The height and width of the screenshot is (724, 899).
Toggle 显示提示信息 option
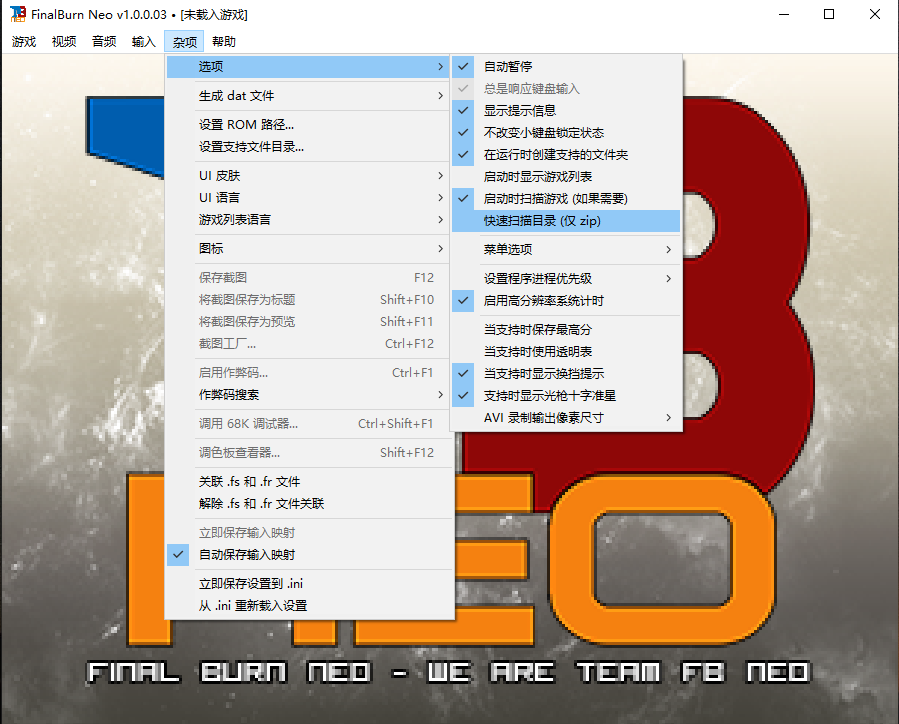coord(566,111)
